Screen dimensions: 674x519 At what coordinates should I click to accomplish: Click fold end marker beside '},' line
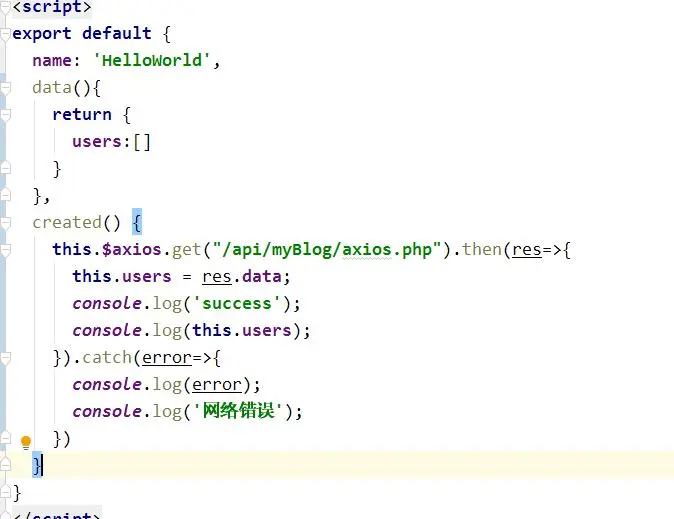(5, 195)
